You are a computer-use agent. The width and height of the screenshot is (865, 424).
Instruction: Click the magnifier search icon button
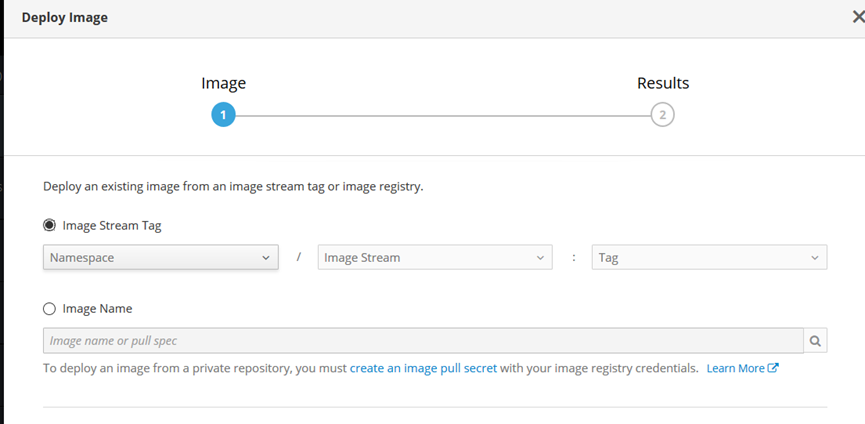[815, 341]
